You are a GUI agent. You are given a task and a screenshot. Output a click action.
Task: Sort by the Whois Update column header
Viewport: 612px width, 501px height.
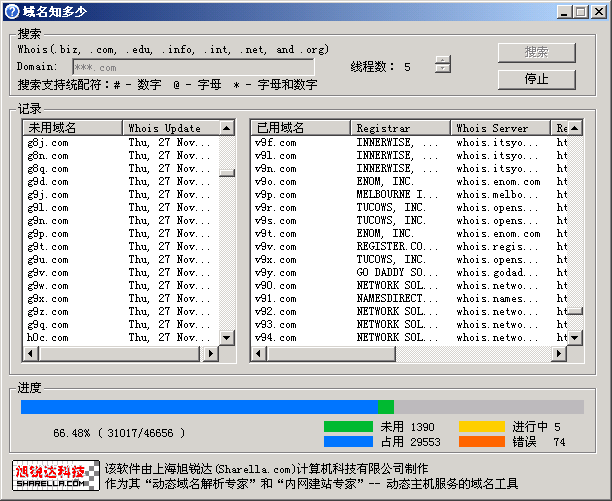pyautogui.click(x=170, y=128)
